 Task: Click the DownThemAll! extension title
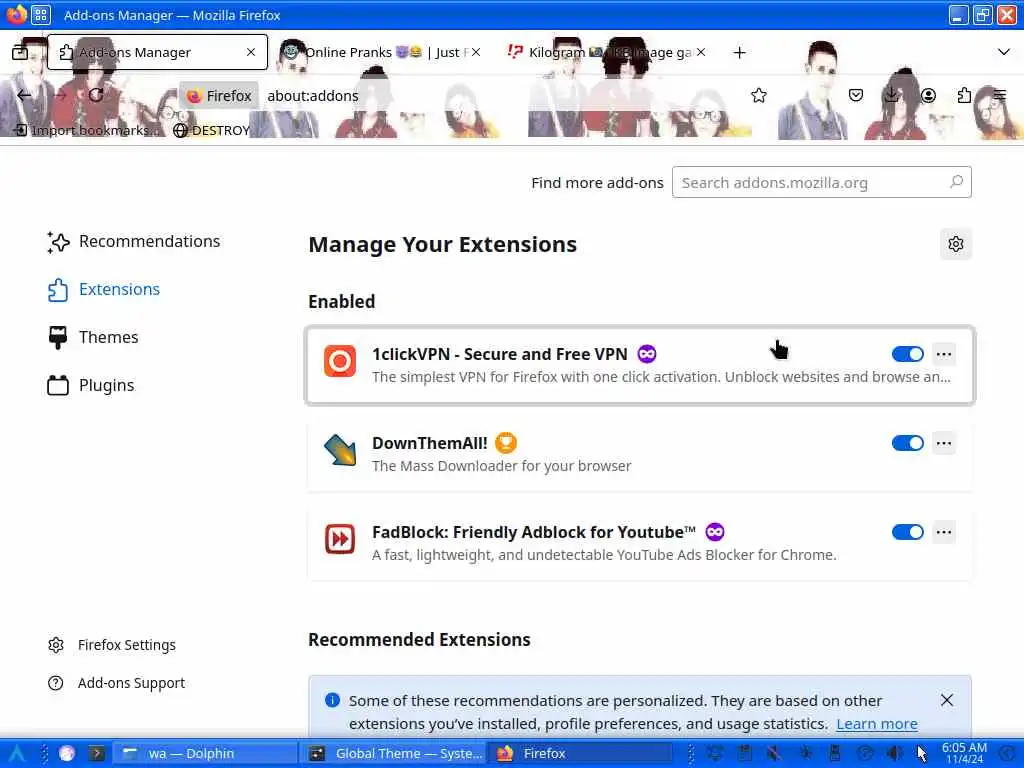[430, 443]
